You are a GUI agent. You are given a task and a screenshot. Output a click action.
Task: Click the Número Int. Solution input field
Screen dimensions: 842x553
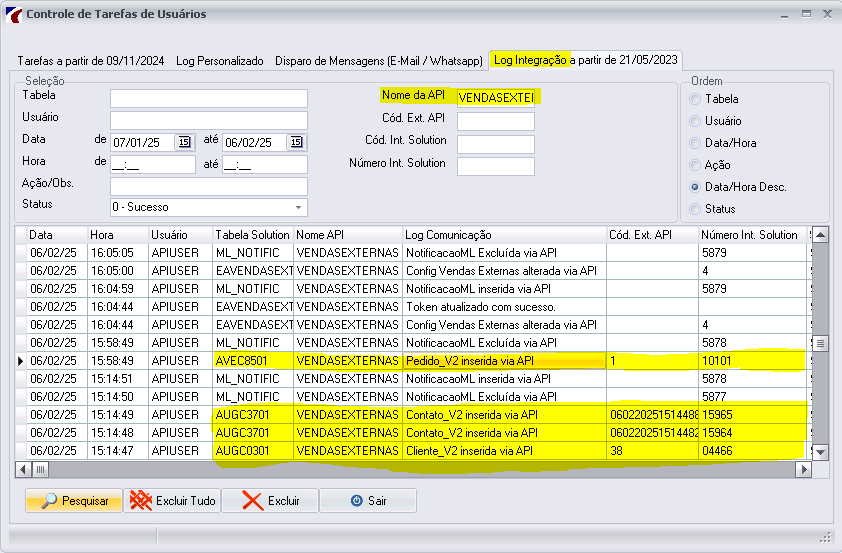coord(496,166)
